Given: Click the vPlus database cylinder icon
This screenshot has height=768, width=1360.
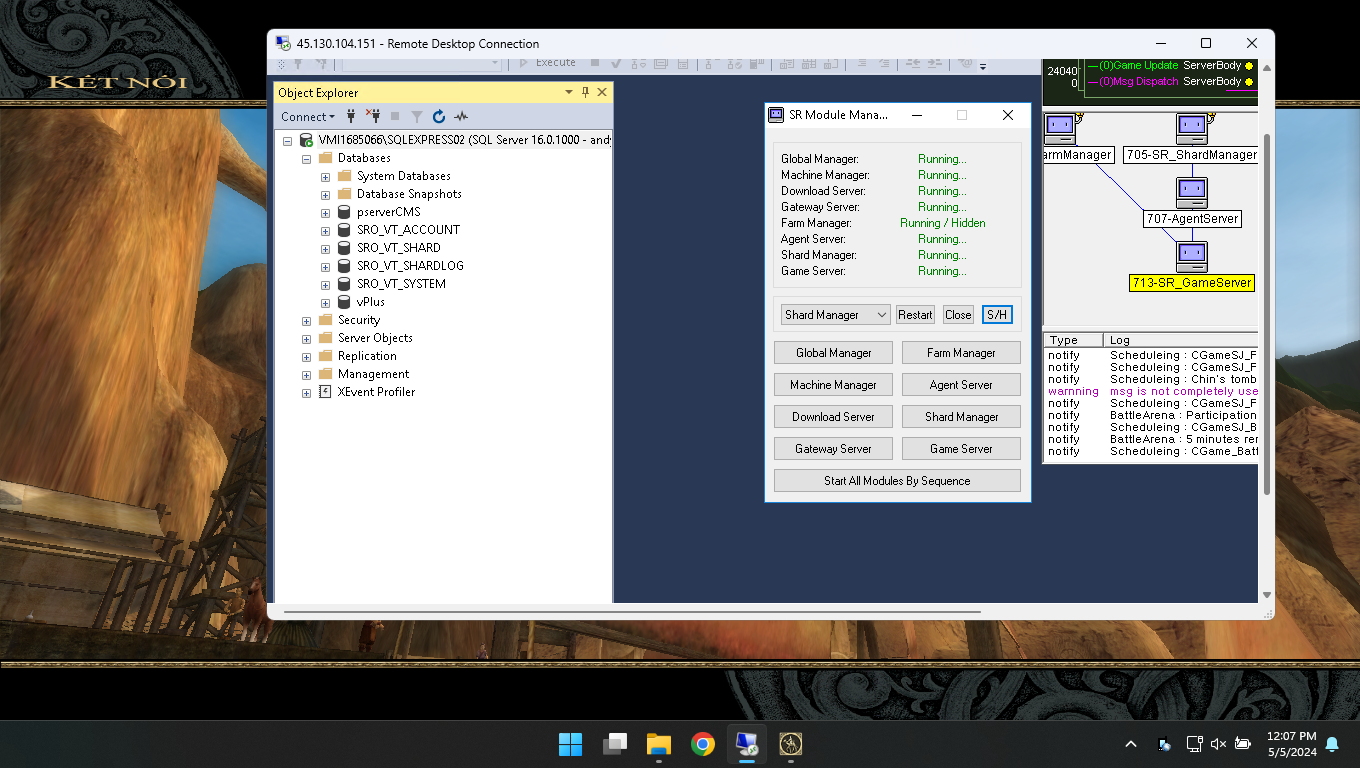Looking at the screenshot, I should click(344, 302).
